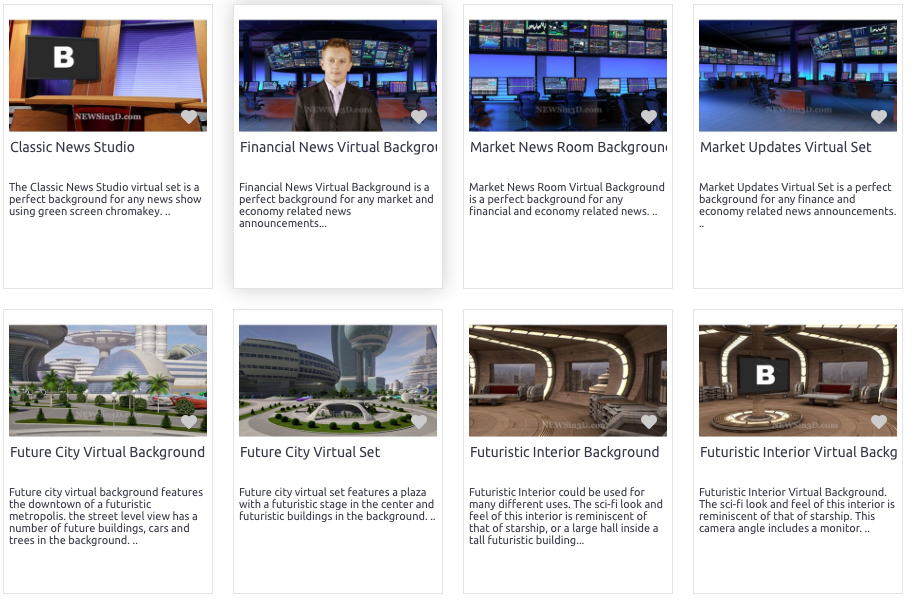This screenshot has width=915, height=603.
Task: Toggle the heart on Futuristic Interior Virtual Background
Action: (879, 422)
